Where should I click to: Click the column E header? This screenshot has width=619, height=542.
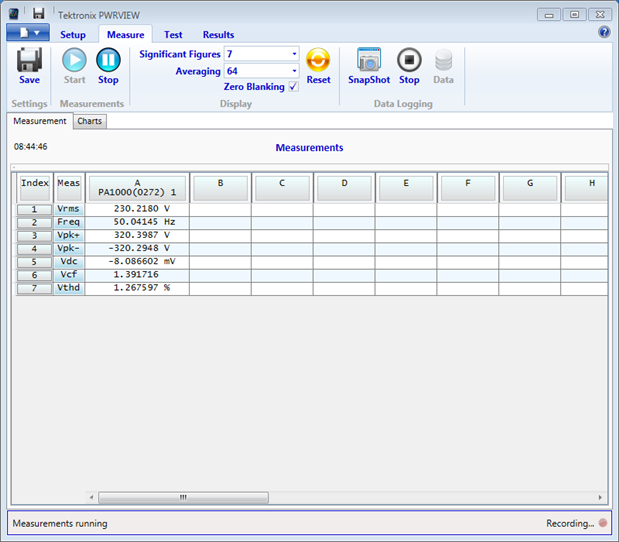click(406, 188)
